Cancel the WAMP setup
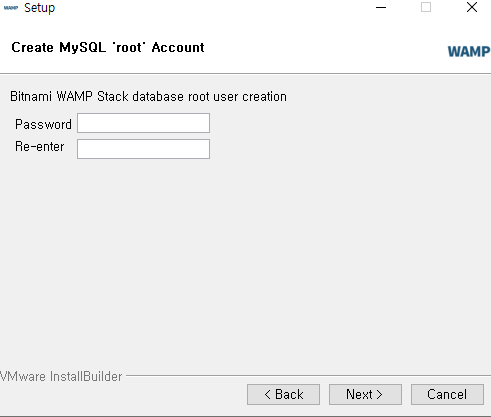Screen dimensions: 491x417 click(447, 395)
